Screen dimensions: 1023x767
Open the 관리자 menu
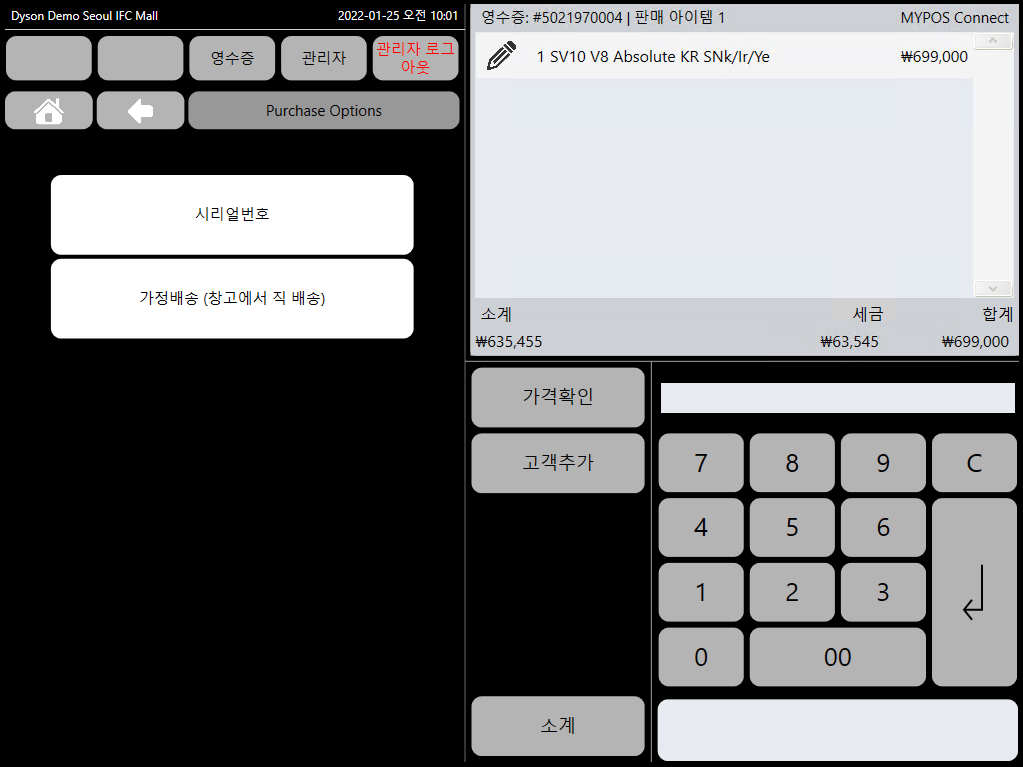pyautogui.click(x=324, y=58)
